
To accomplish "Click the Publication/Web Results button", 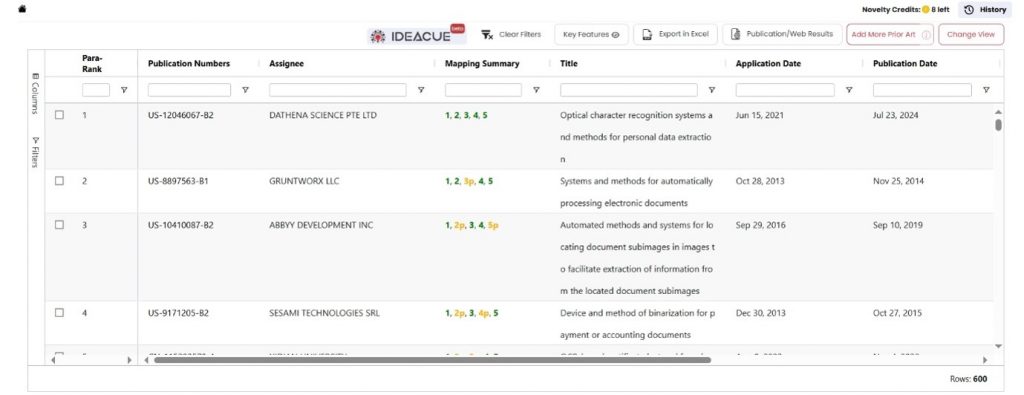I will tap(782, 35).
